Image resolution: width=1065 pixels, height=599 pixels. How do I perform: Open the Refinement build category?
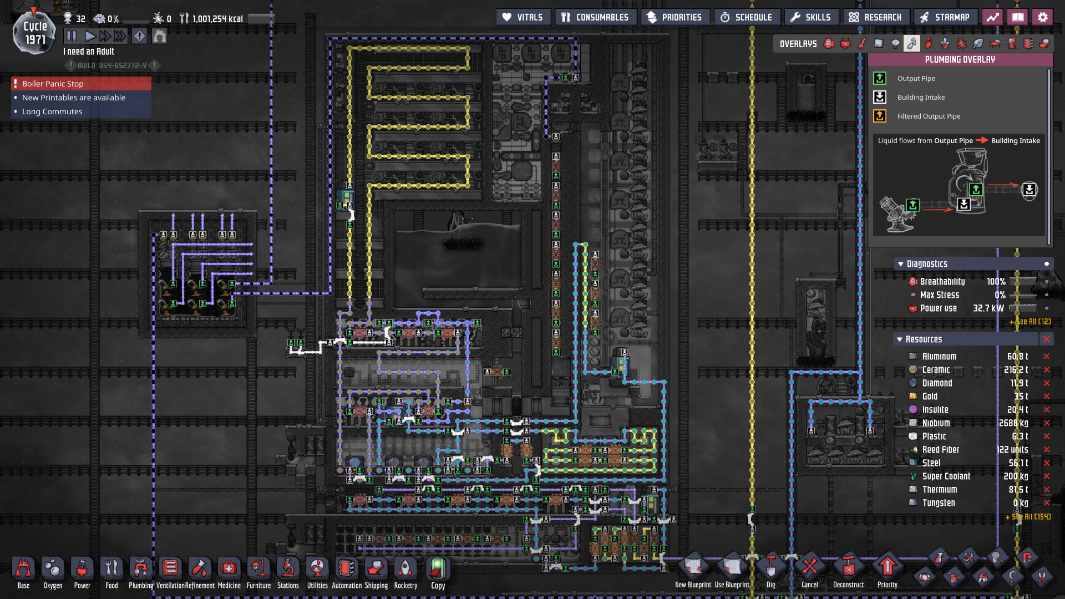(x=199, y=573)
